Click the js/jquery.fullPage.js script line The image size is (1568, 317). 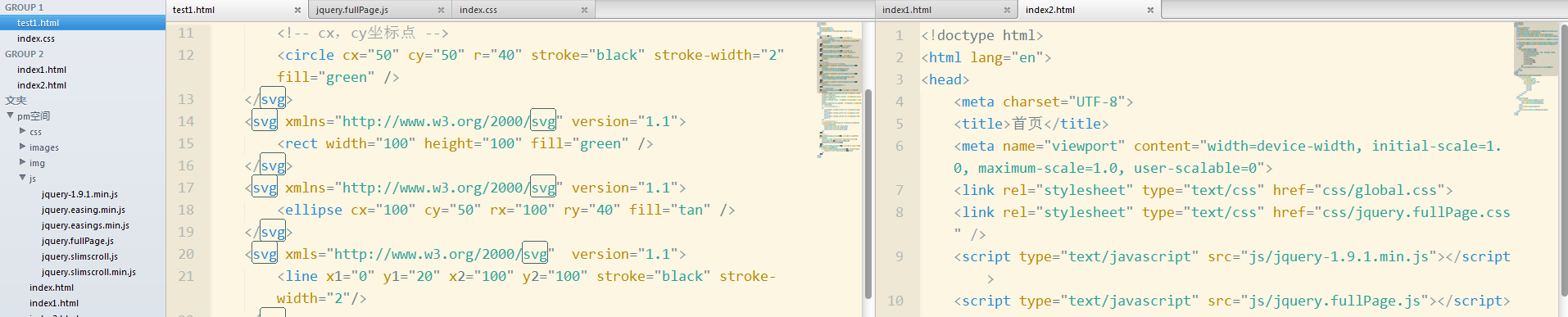coord(1232,301)
